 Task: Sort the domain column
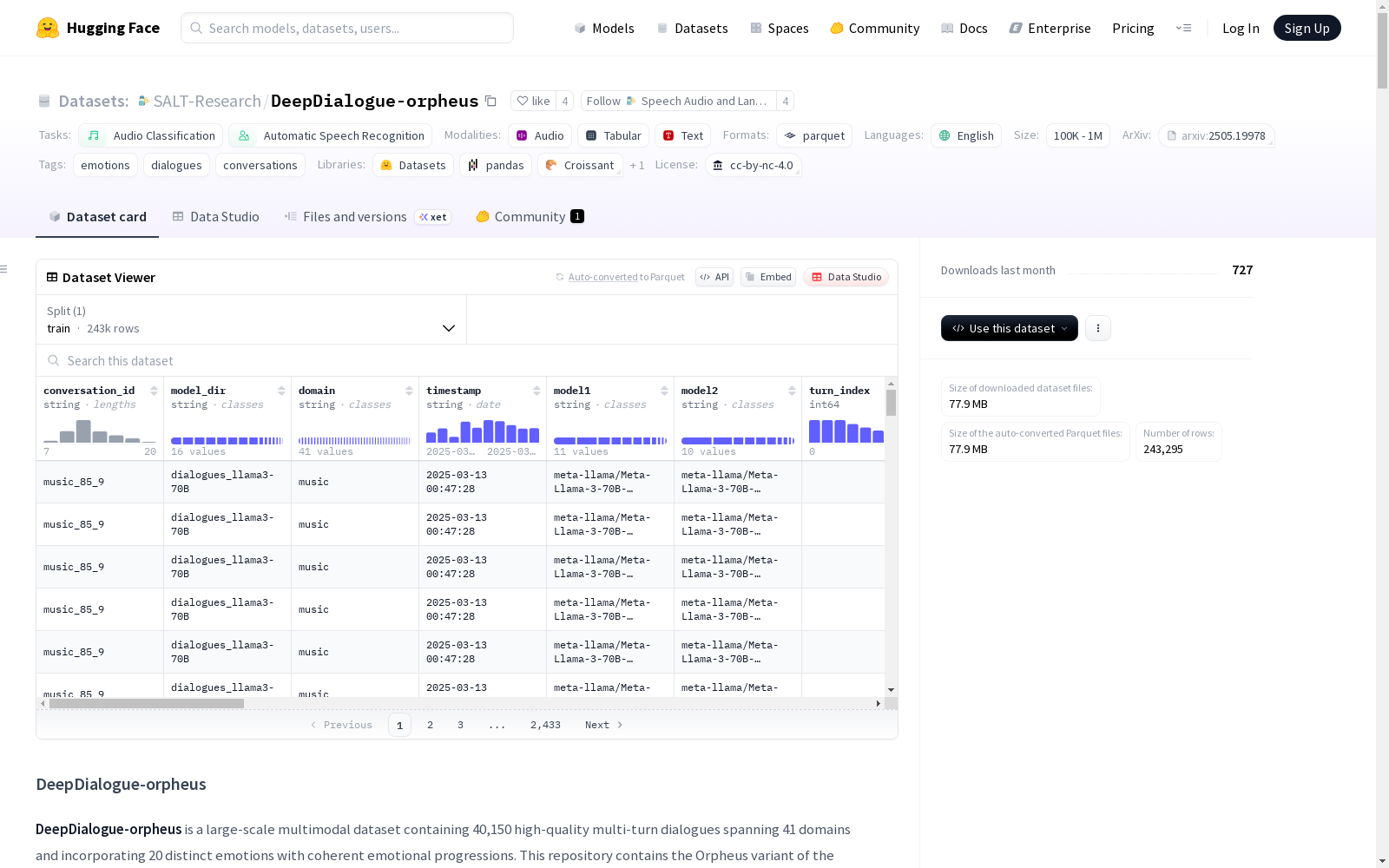coord(409,391)
